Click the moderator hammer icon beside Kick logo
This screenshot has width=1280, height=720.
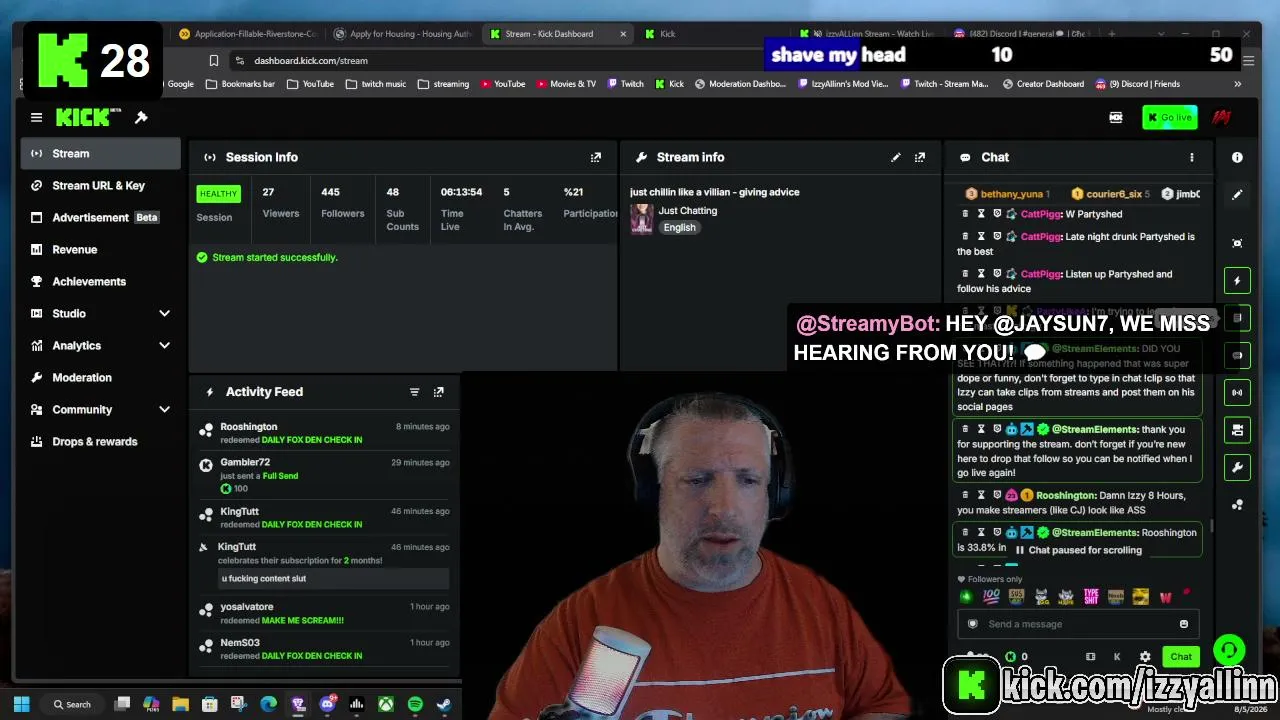tap(141, 118)
